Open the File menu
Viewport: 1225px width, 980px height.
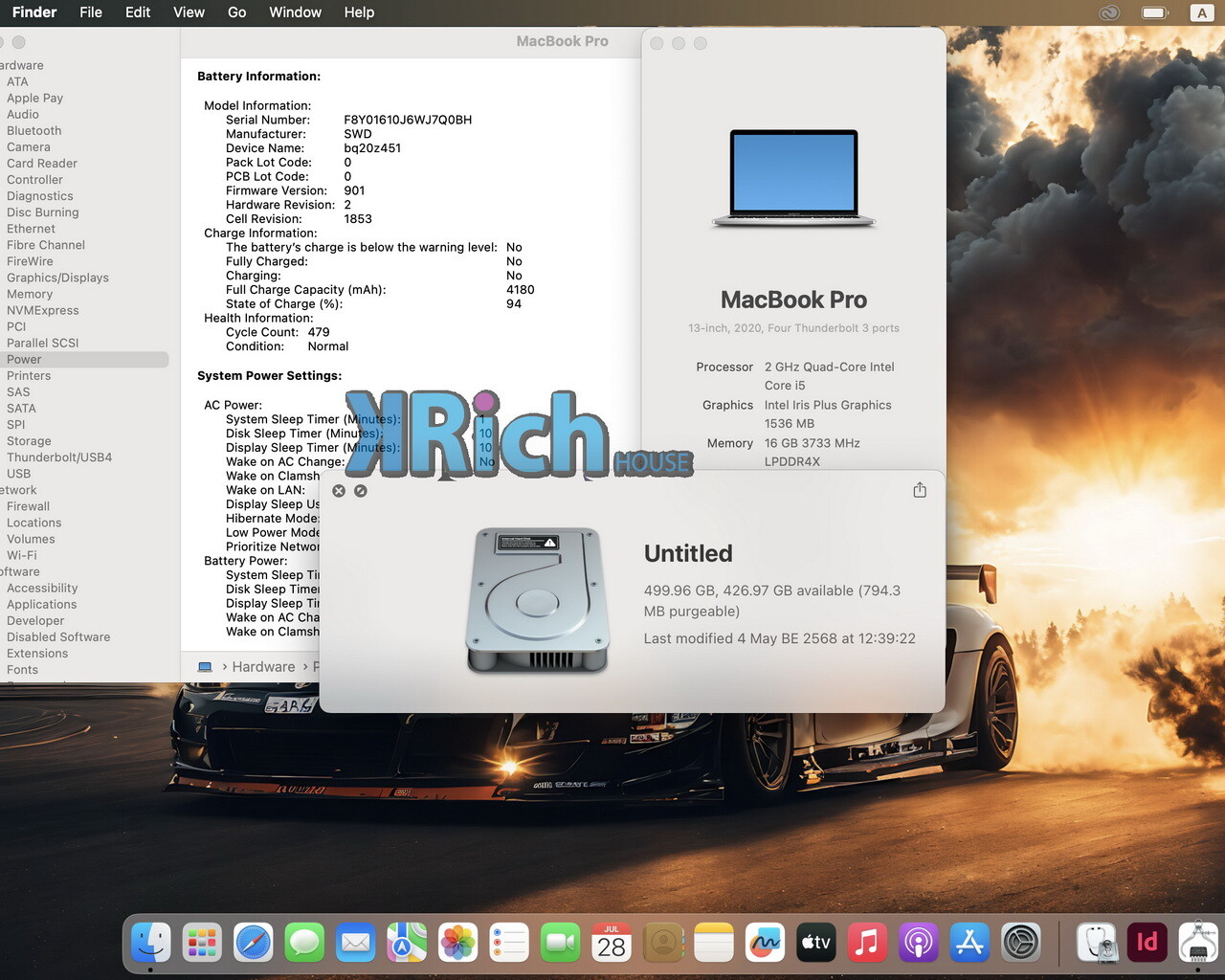[x=91, y=12]
